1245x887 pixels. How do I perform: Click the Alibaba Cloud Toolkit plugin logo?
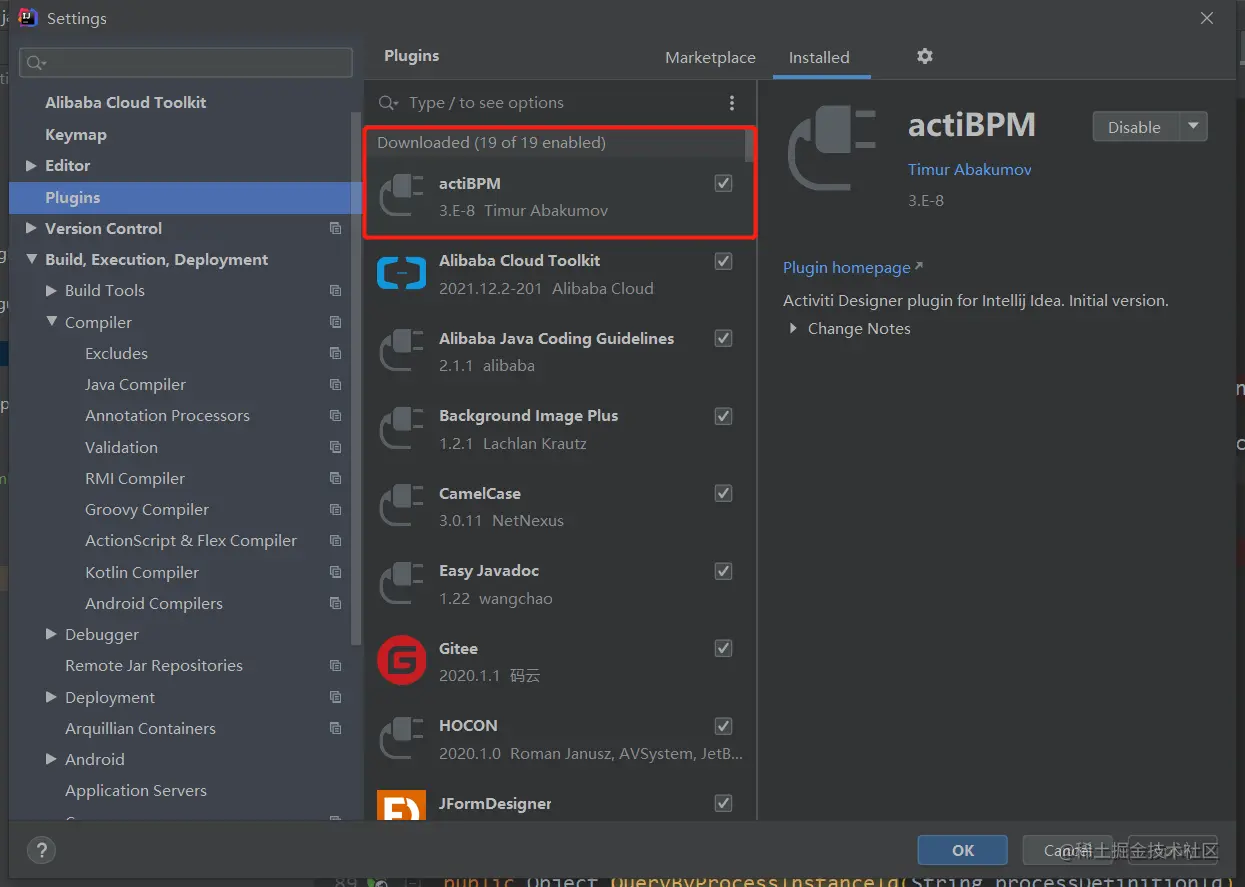[402, 273]
